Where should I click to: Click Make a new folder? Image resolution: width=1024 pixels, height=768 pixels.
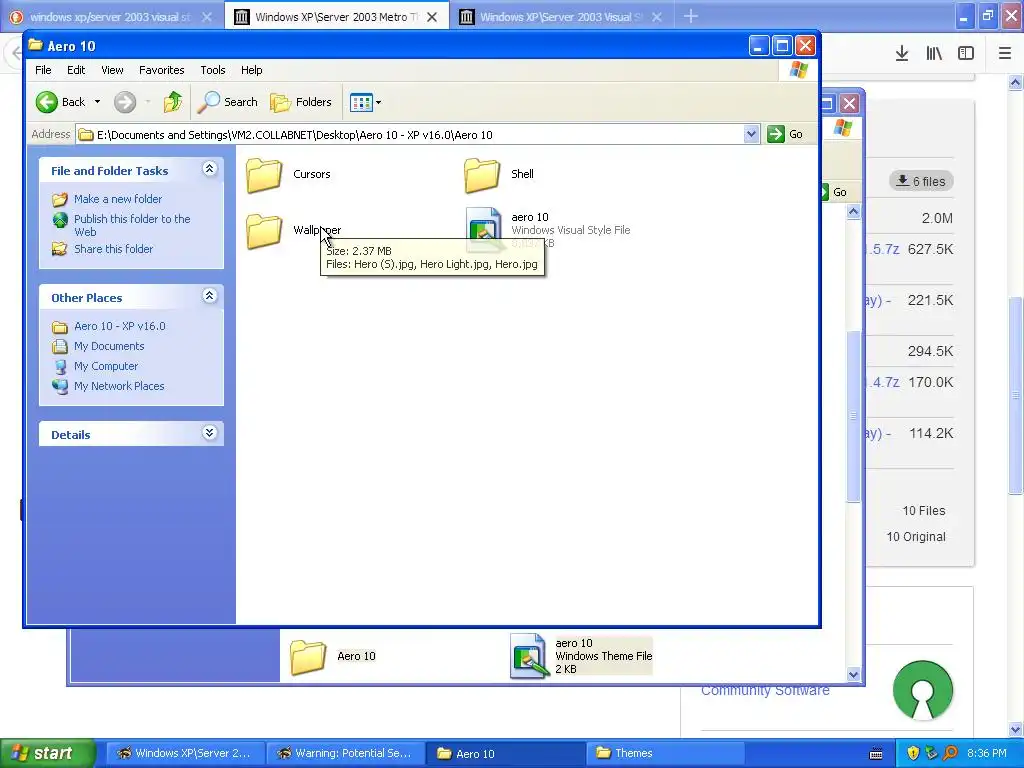(118, 199)
